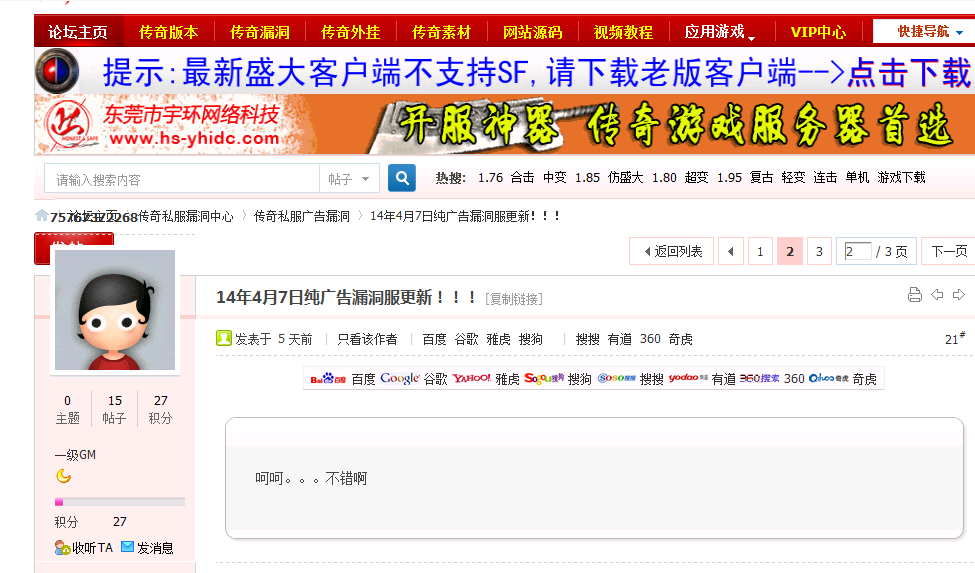
Task: Open the 帖子 search type dropdown
Action: 349,179
